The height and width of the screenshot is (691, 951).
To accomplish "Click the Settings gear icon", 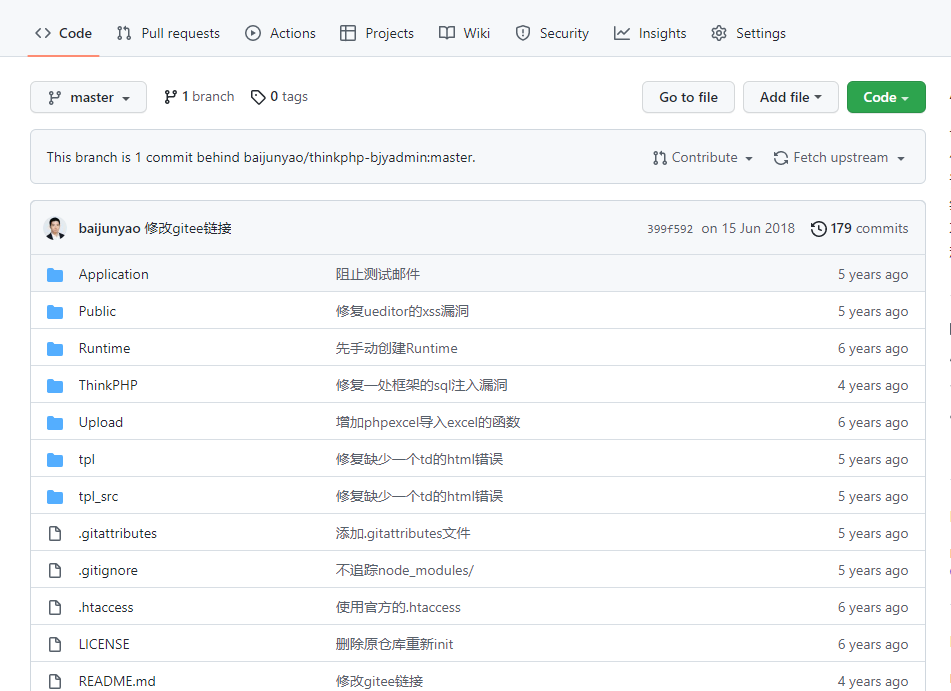I will (x=719, y=33).
